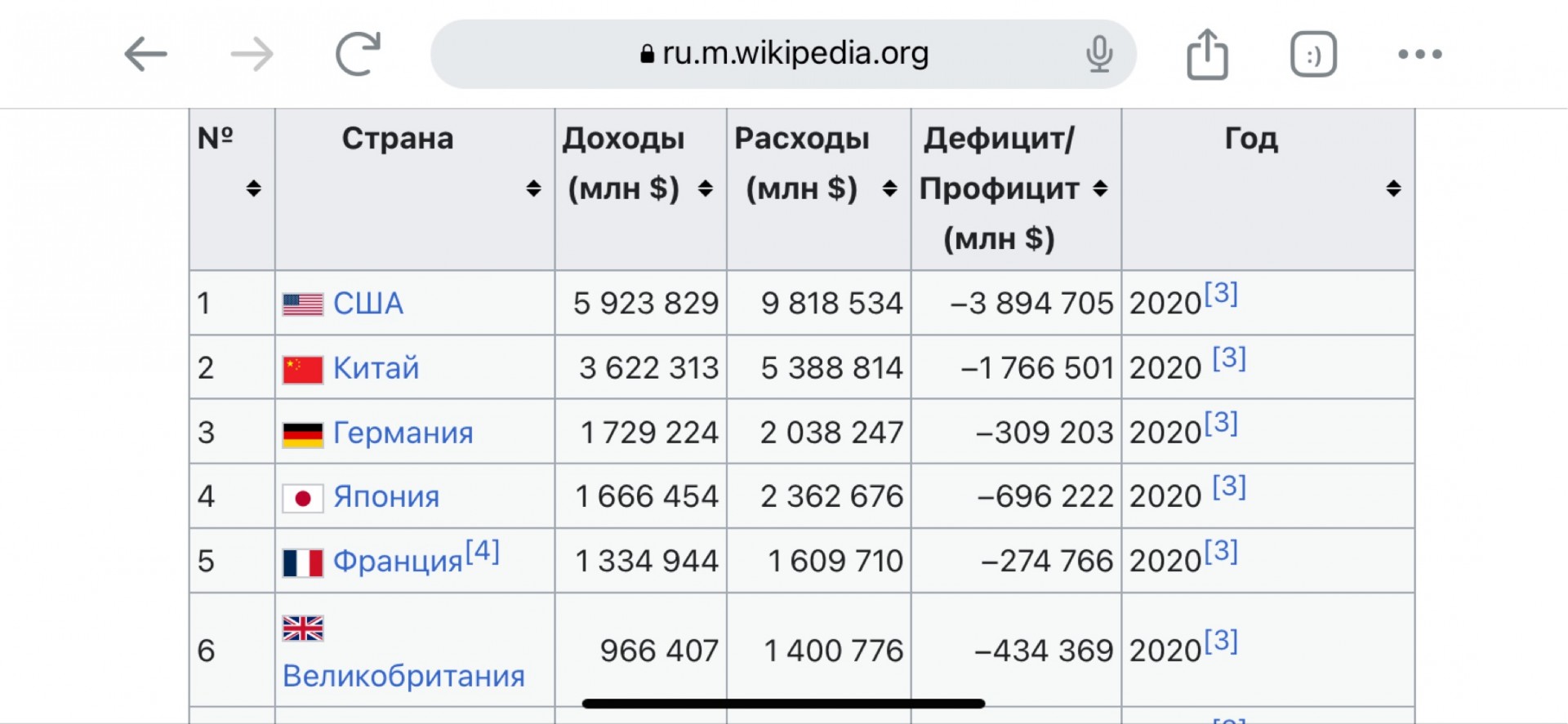
Task: Click the ru.m.wikipedia.org address bar
Action: [783, 54]
